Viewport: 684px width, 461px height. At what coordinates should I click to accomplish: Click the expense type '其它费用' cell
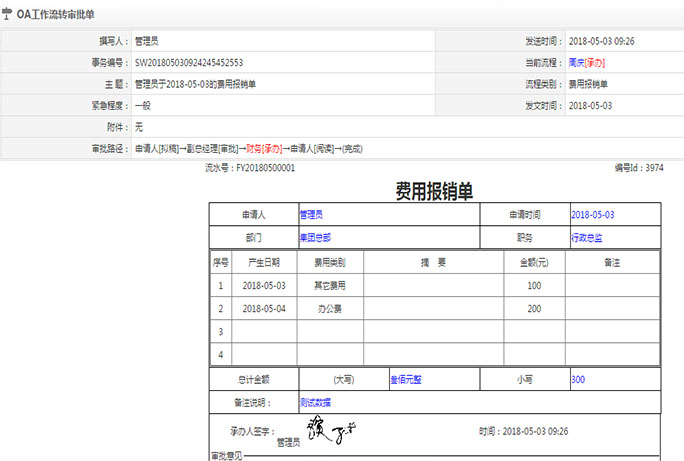(x=330, y=286)
